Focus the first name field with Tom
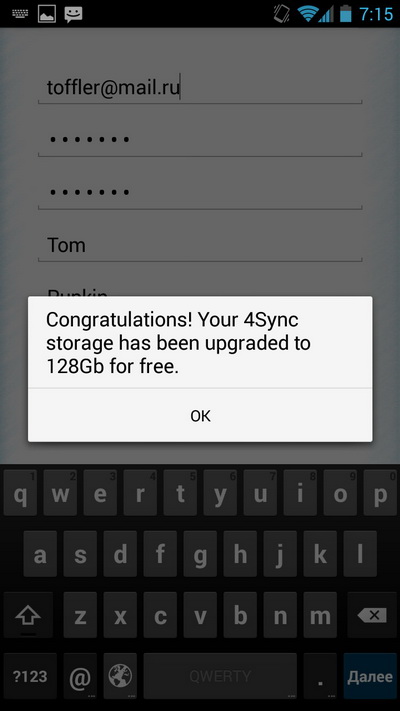The height and width of the screenshot is (711, 400). [200, 245]
